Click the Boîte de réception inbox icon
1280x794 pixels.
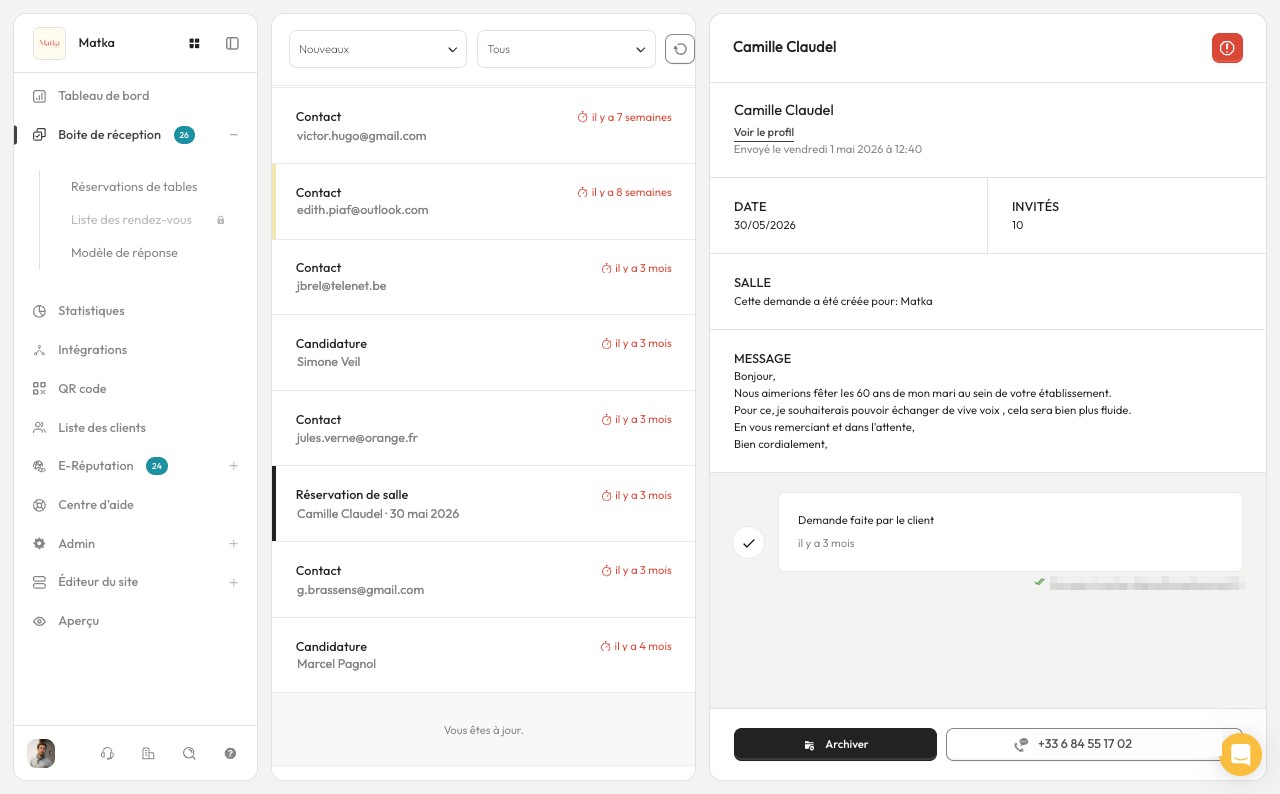[40, 135]
